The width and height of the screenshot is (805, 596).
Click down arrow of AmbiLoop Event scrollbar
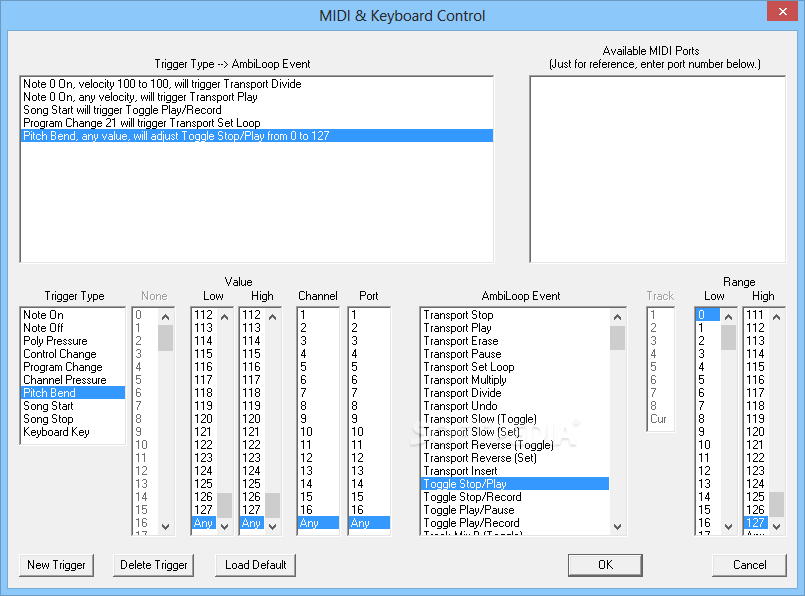pyautogui.click(x=617, y=526)
